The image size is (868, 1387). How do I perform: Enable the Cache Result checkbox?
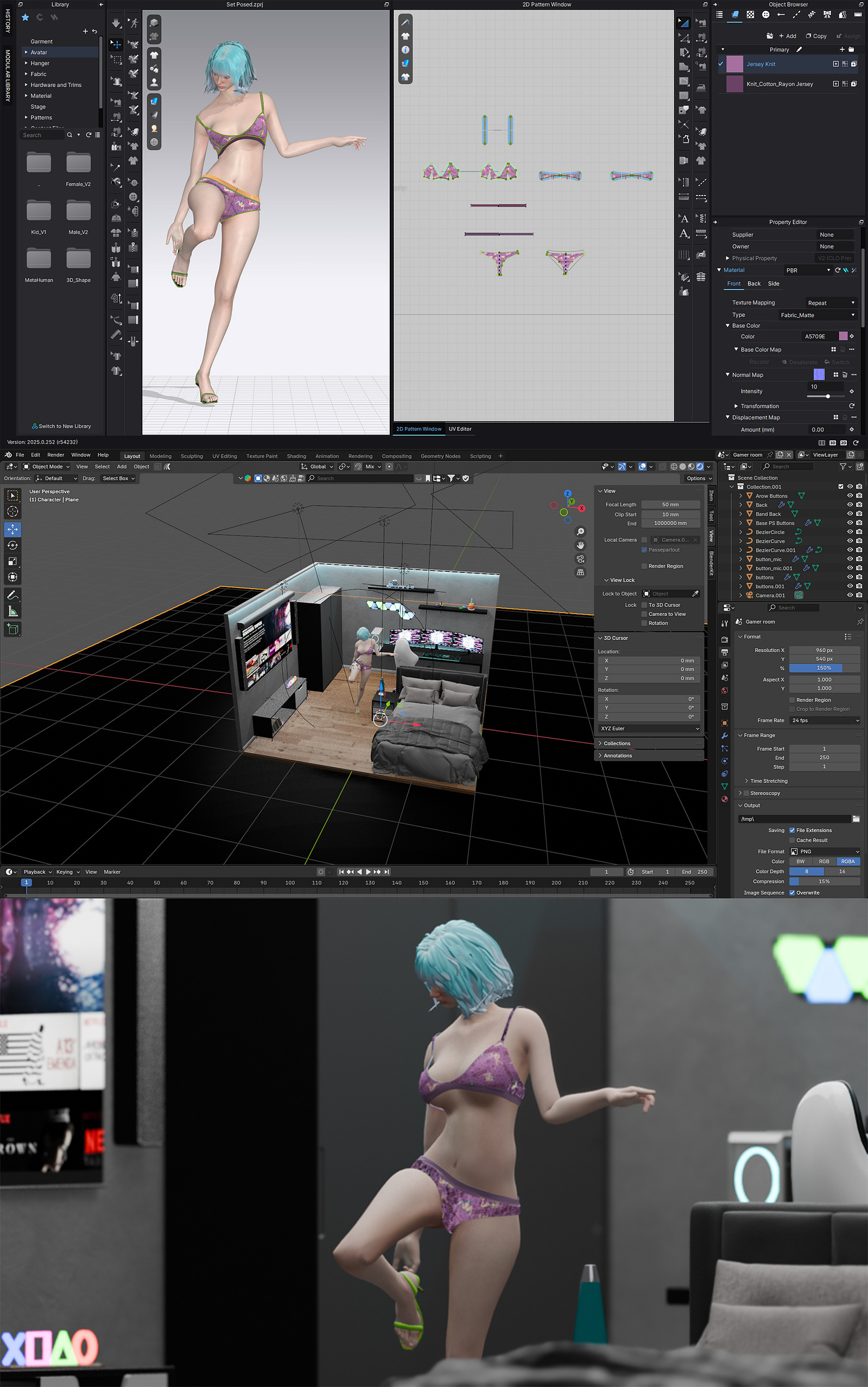[x=792, y=840]
